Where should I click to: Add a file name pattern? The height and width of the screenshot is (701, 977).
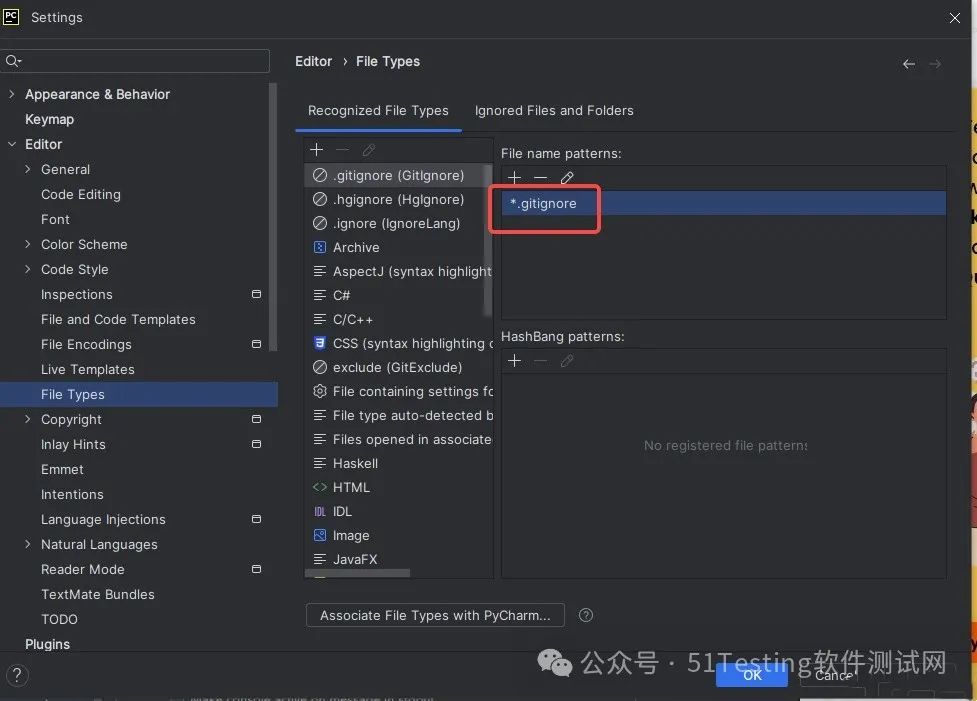515,178
